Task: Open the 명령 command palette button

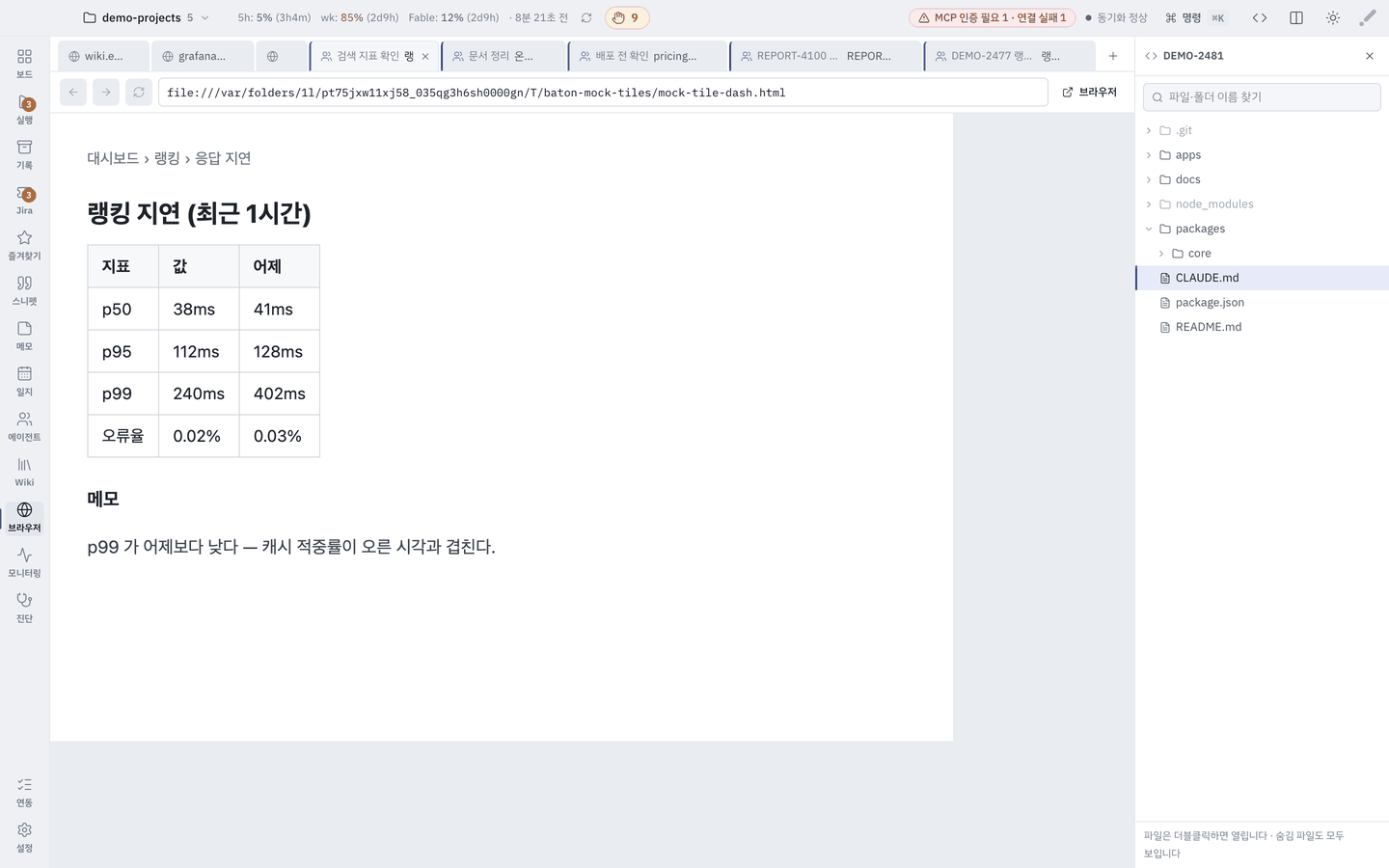Action: coord(1195,17)
